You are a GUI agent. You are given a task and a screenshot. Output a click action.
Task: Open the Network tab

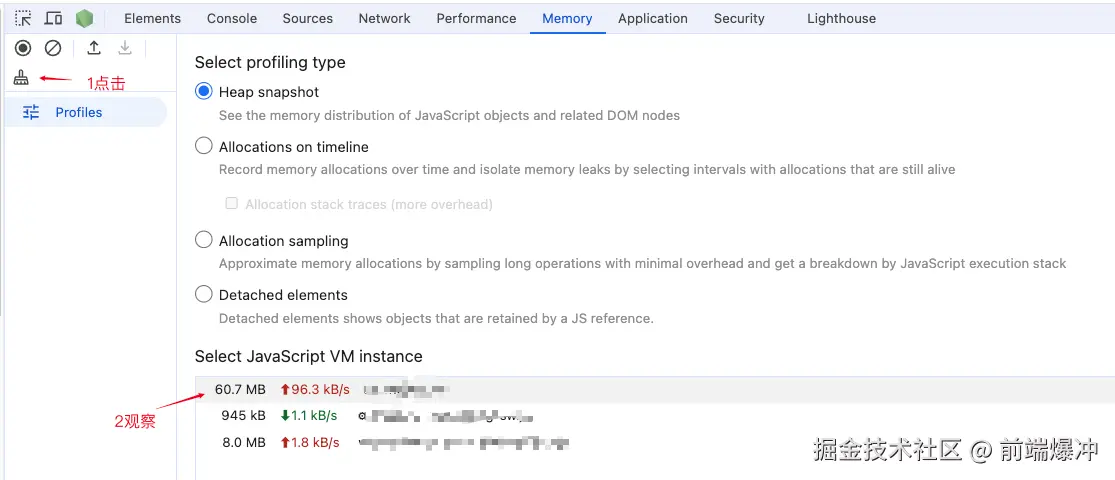[384, 18]
